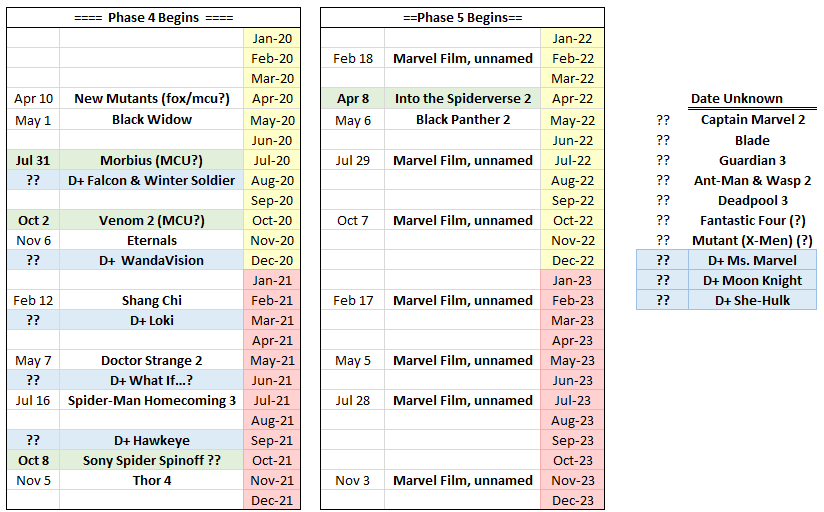Select the Phase 4 Begins header
The width and height of the screenshot is (824, 512).
coord(154,17)
